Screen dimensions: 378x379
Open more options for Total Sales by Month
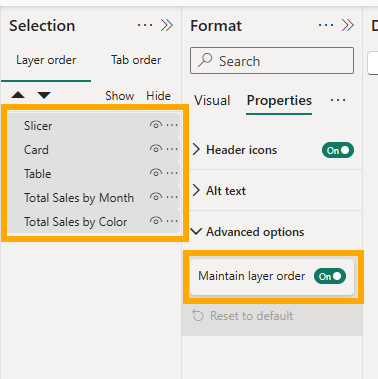[x=172, y=197]
